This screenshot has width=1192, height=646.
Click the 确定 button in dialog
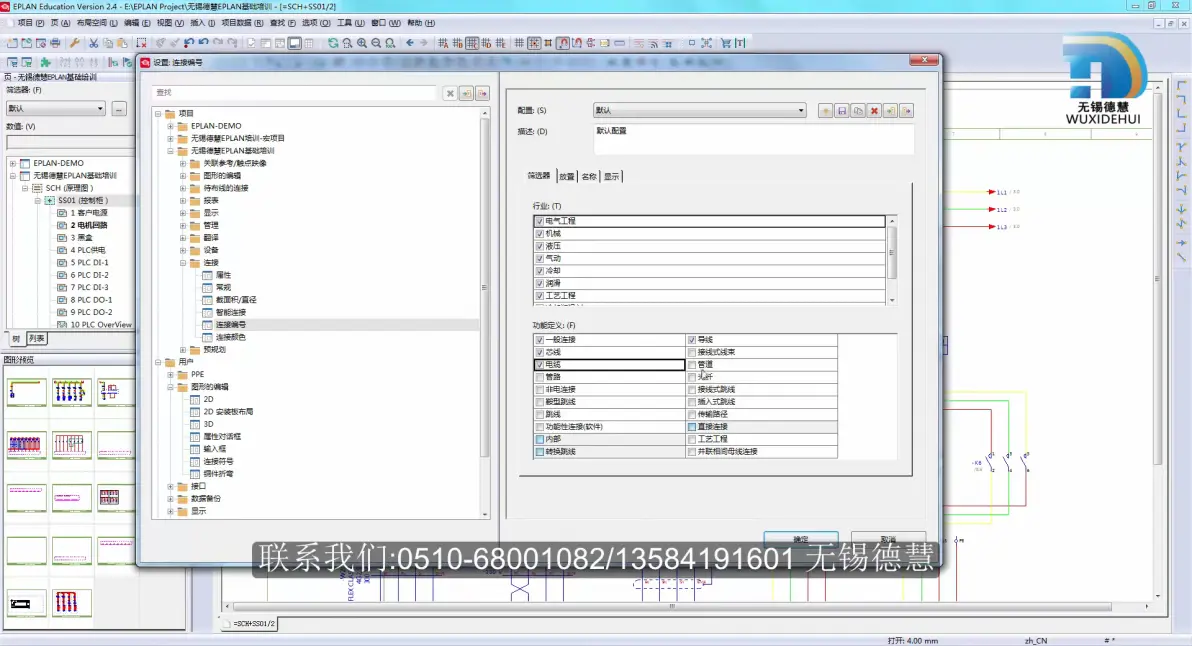[800, 538]
